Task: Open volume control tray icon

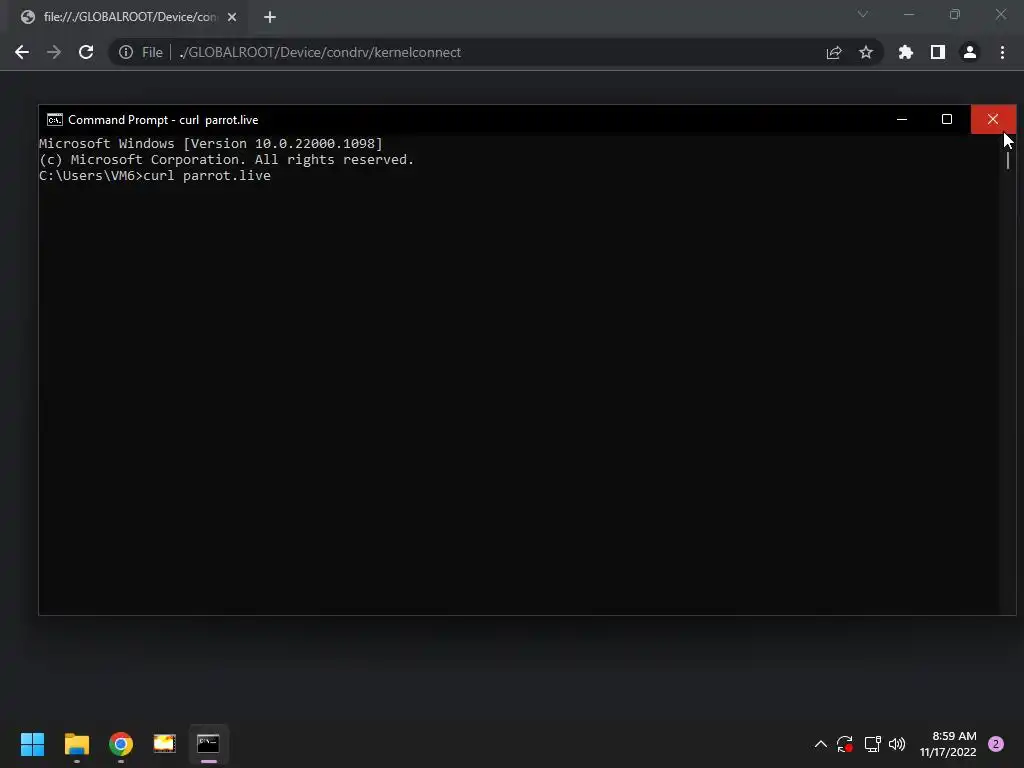Action: [897, 744]
